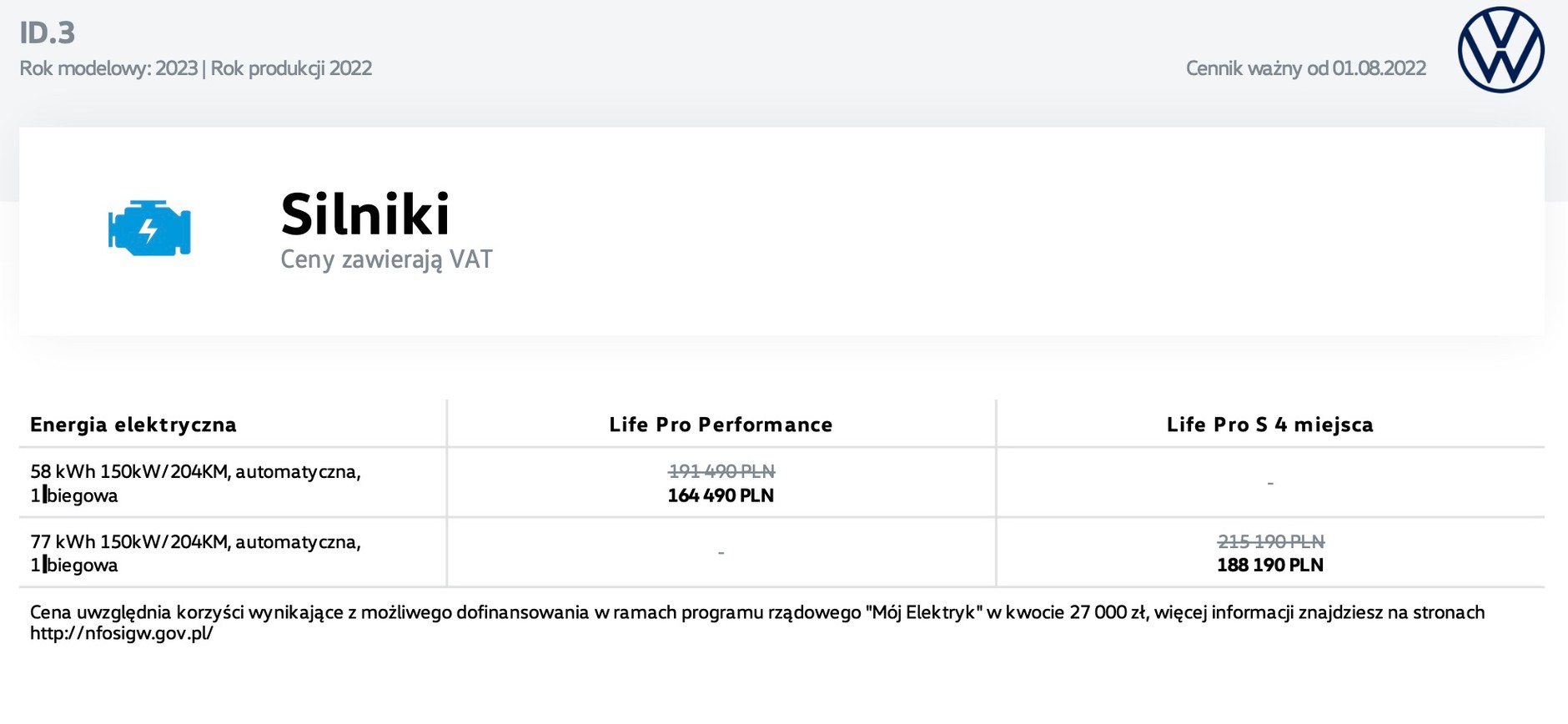Select the 58 kWh engine row label

tap(195, 483)
